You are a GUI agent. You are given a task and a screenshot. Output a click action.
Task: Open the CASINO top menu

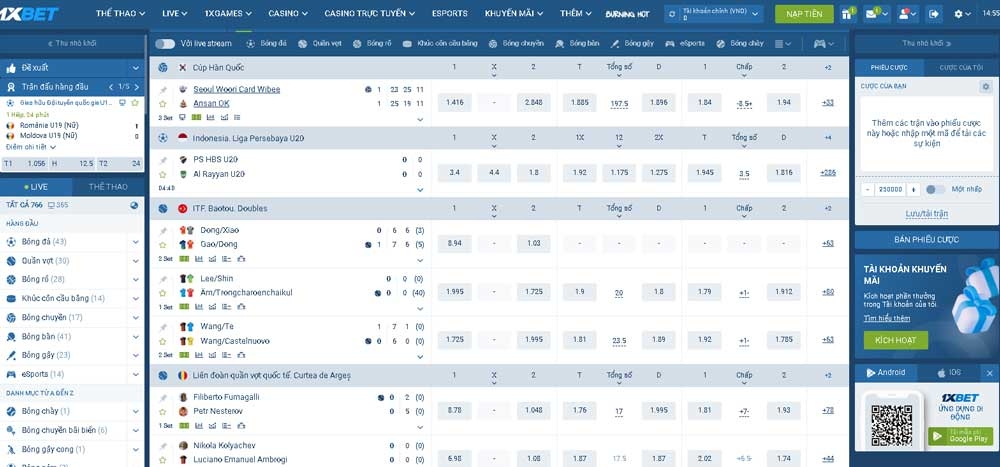(288, 13)
